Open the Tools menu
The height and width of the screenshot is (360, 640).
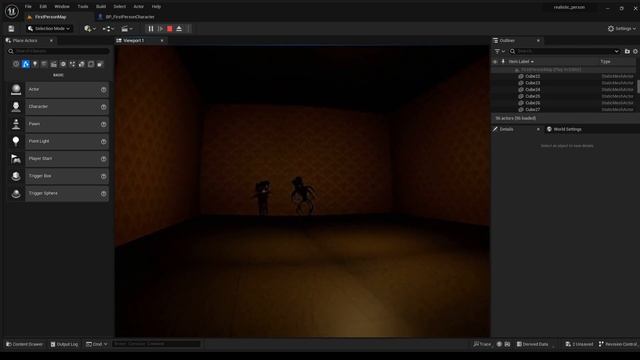click(83, 7)
